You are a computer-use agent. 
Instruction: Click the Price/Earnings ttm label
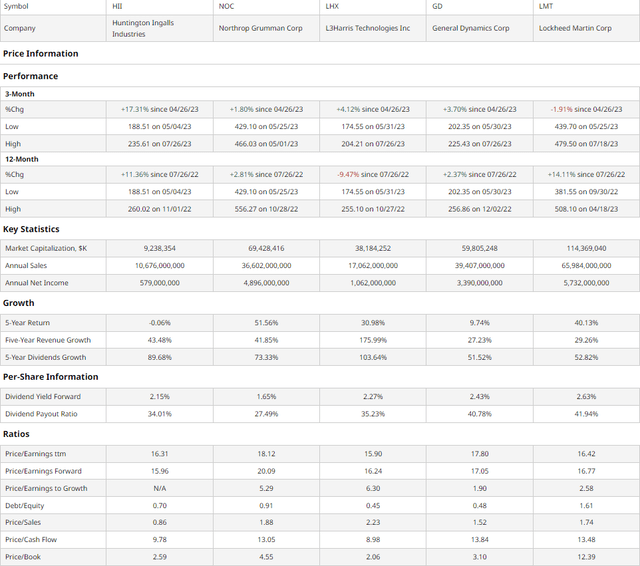tap(36, 454)
